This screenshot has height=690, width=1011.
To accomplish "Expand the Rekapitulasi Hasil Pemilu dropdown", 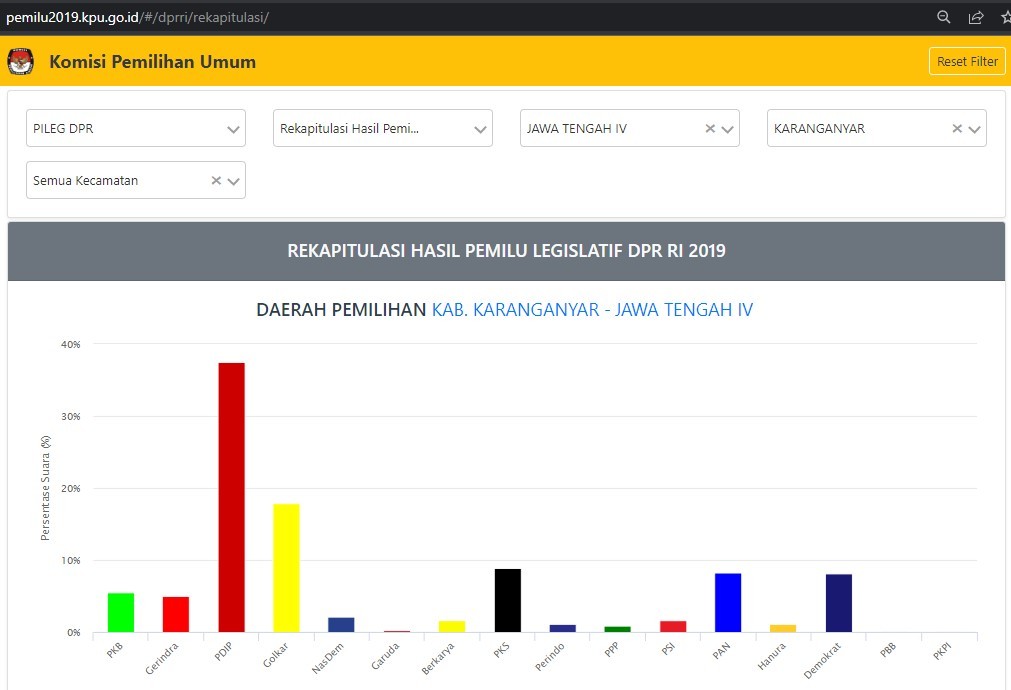I will tap(480, 129).
